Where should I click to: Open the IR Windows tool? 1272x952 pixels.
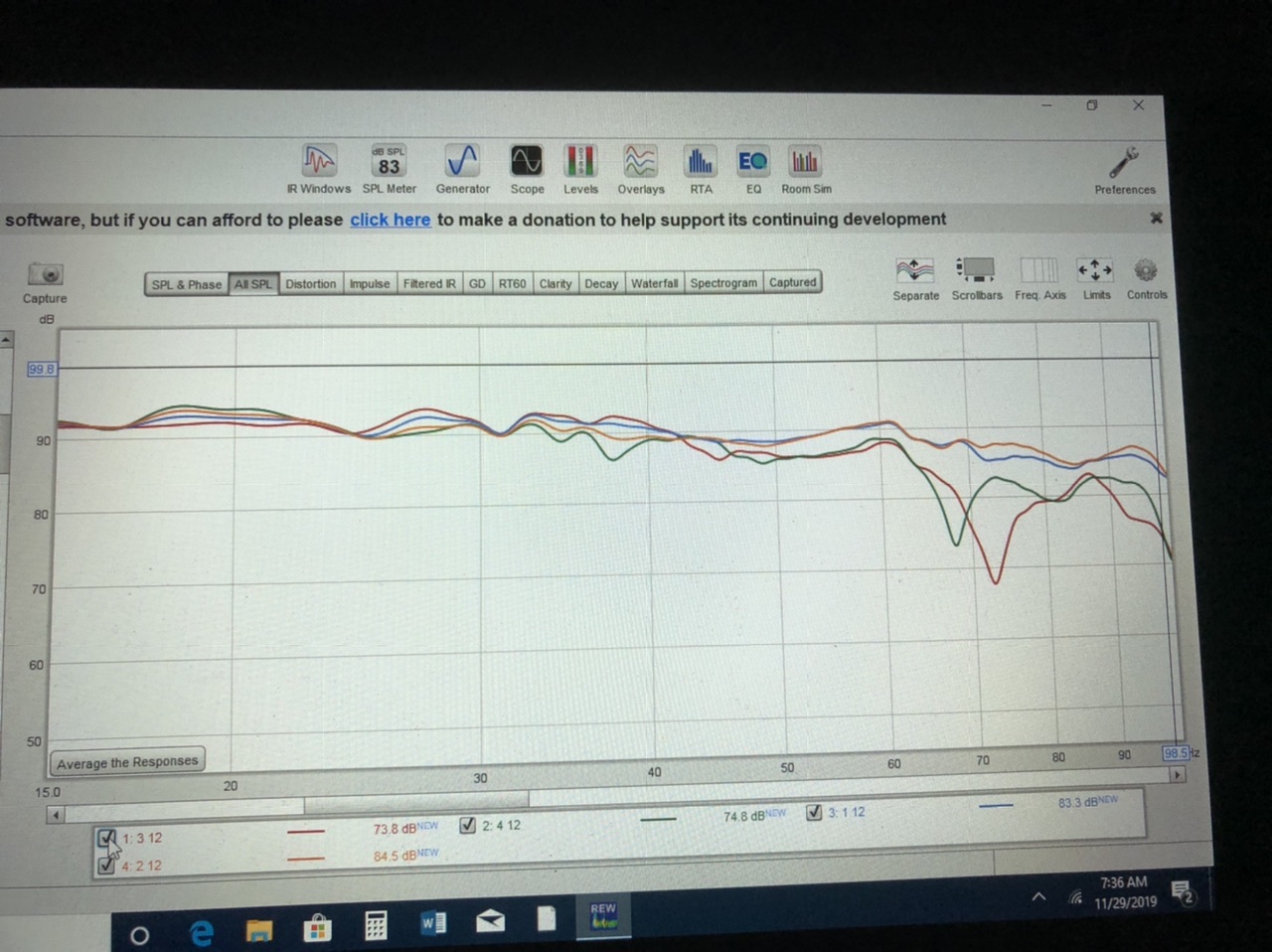click(319, 162)
